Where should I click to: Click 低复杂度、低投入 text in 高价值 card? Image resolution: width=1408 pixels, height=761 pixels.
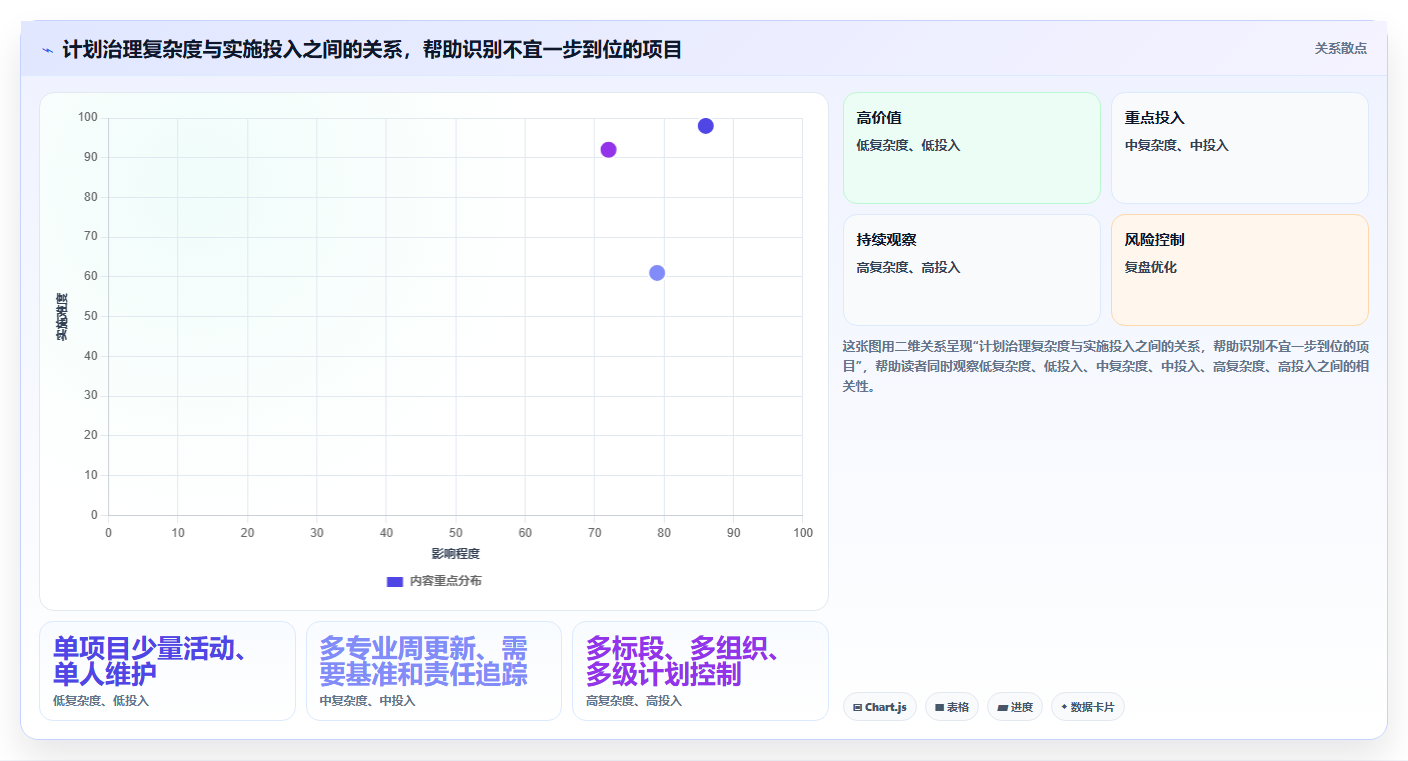point(908,146)
